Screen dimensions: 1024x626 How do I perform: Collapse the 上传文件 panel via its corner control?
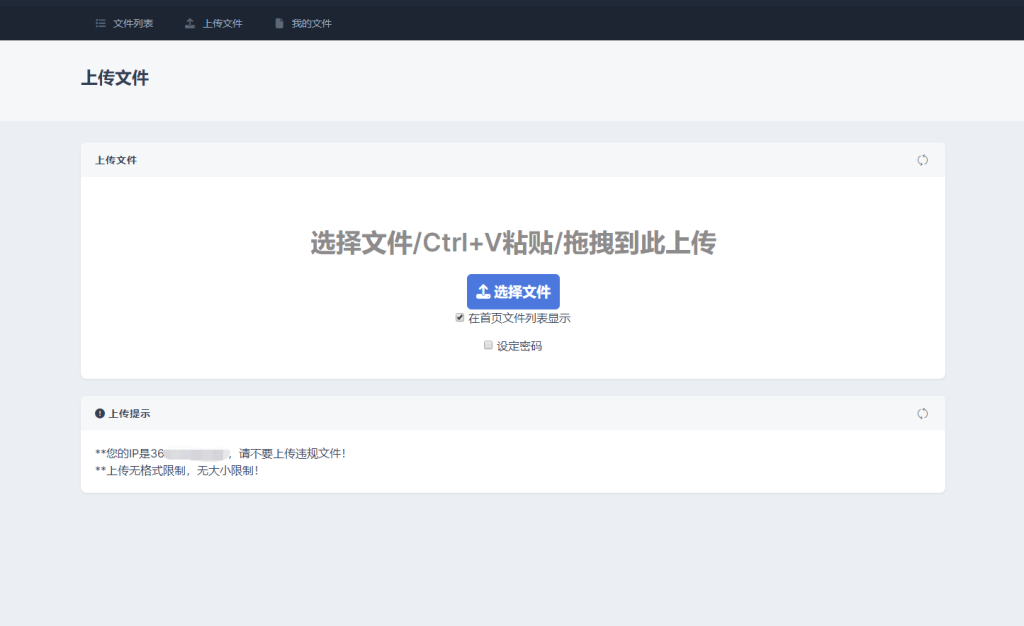(921, 160)
